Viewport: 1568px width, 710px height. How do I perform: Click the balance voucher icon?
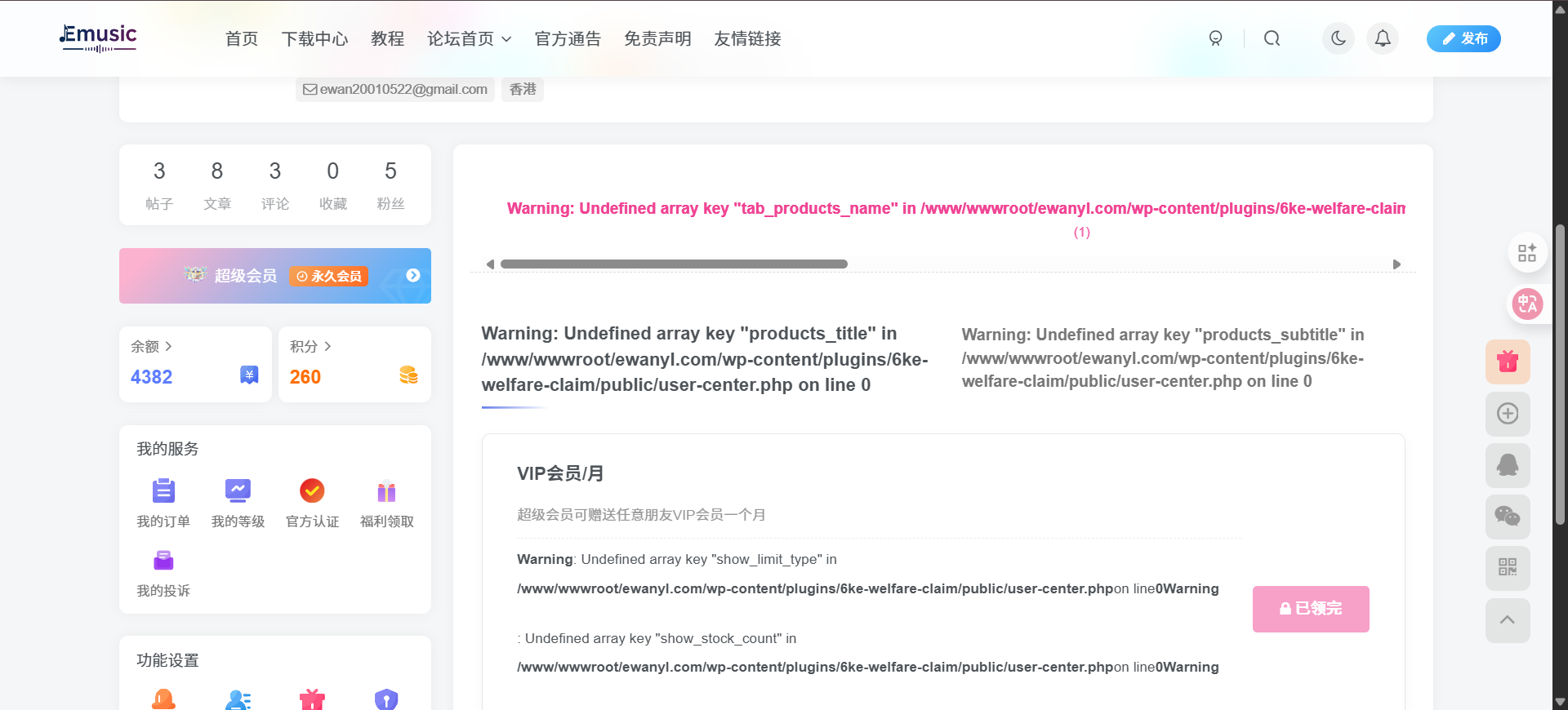[x=249, y=375]
